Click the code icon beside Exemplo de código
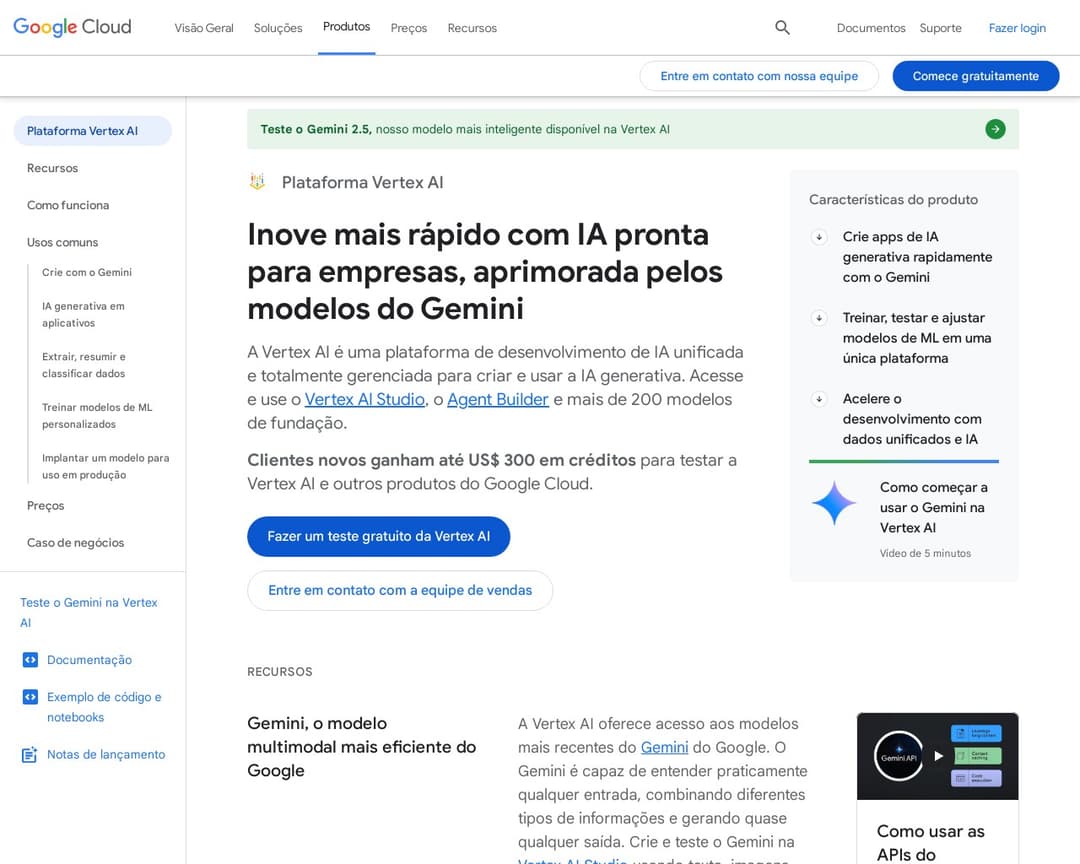Viewport: 1080px width, 864px height. (30, 697)
